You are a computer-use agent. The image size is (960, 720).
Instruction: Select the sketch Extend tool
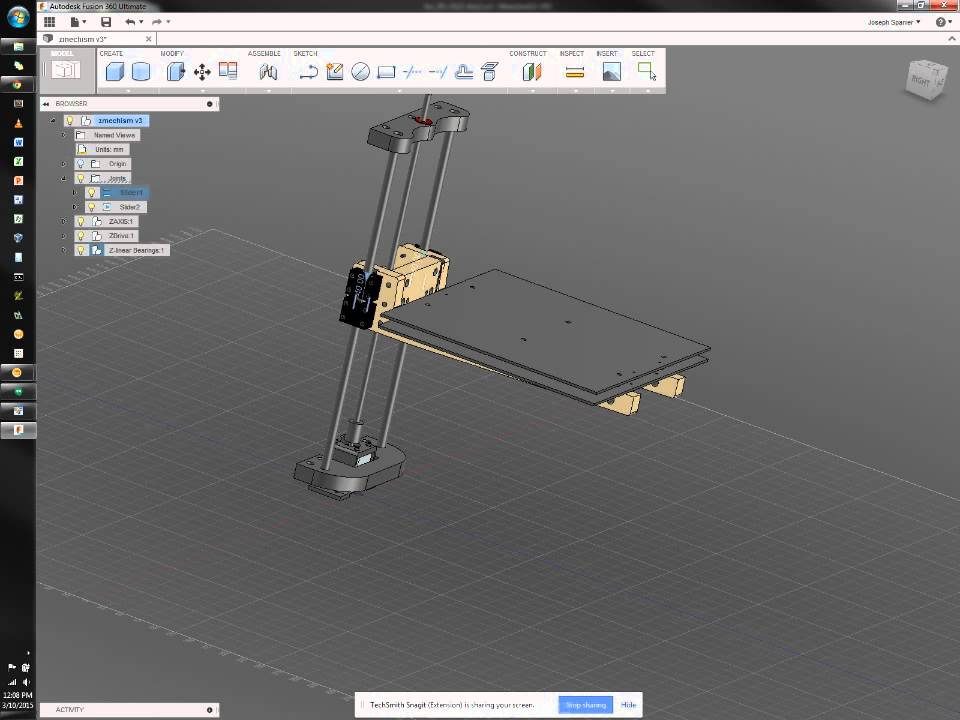coord(438,72)
